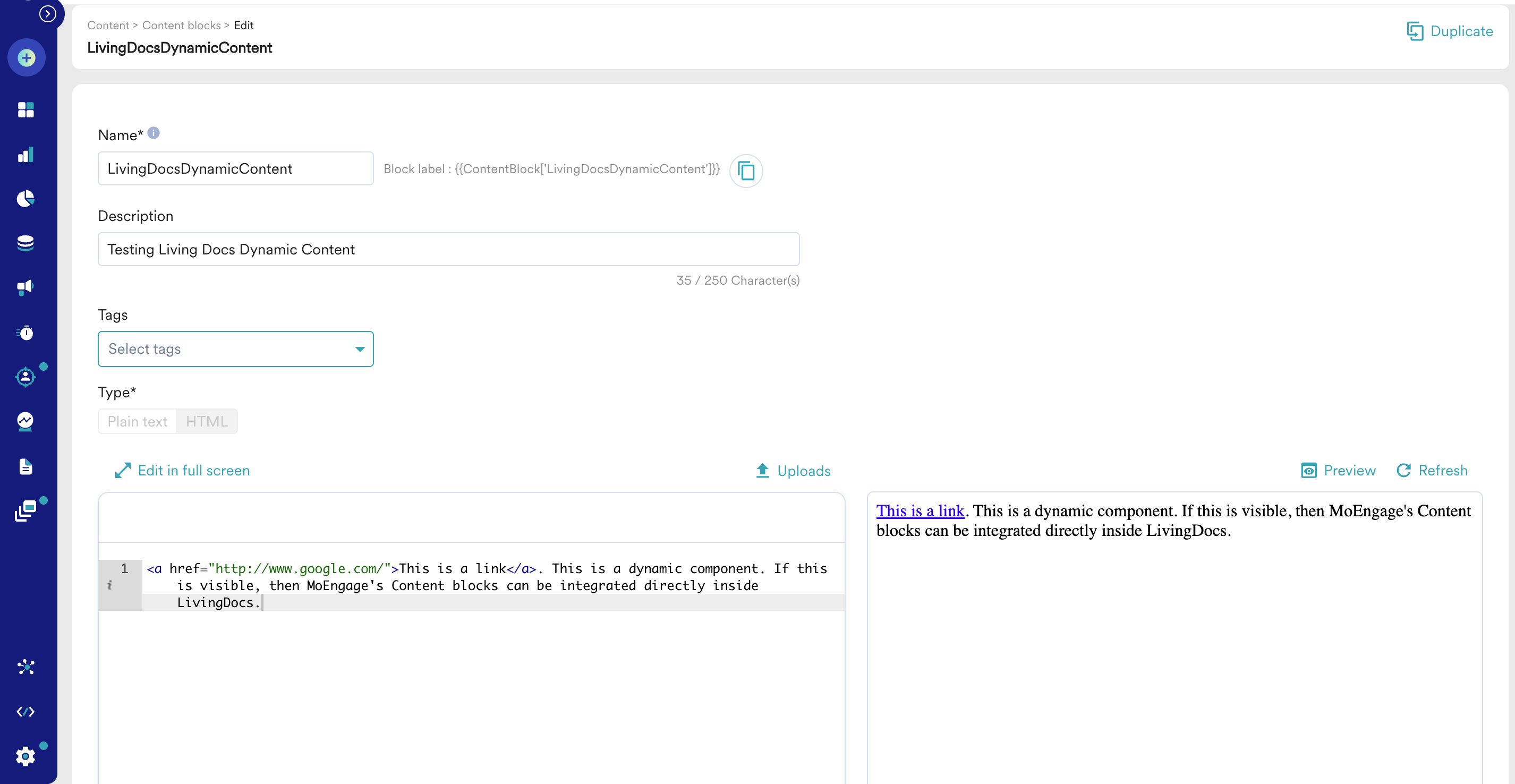
Task: Select the Plain text type
Action: coord(138,422)
